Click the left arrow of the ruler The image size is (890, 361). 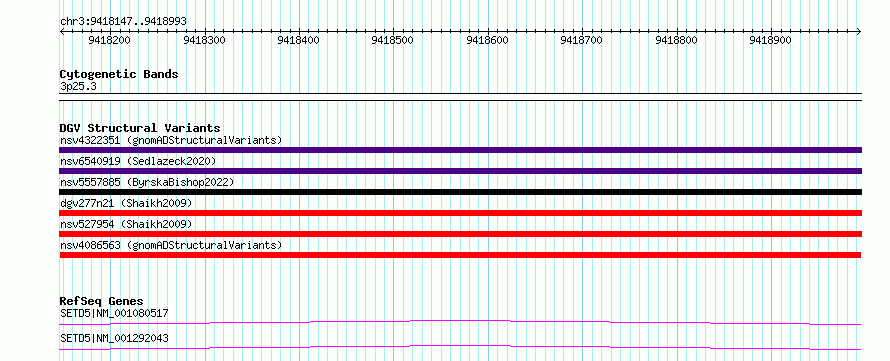62,31
